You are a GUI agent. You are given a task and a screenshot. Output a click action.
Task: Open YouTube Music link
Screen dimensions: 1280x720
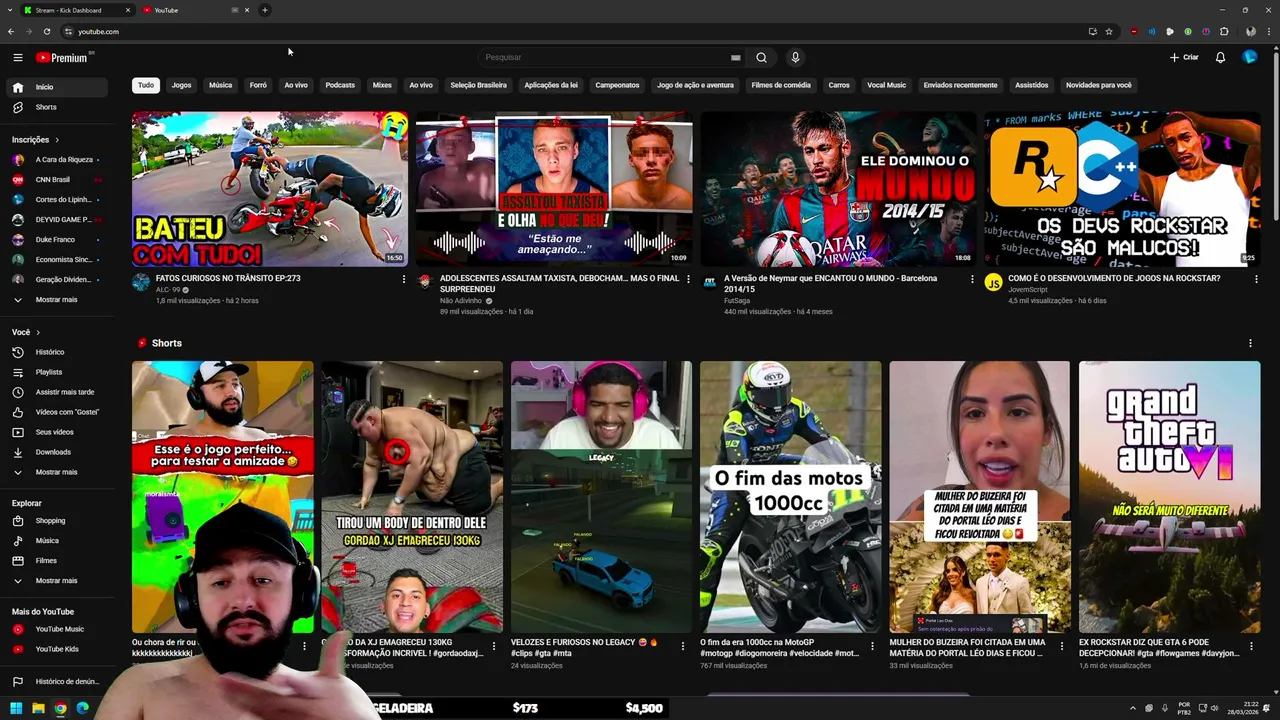click(58, 629)
